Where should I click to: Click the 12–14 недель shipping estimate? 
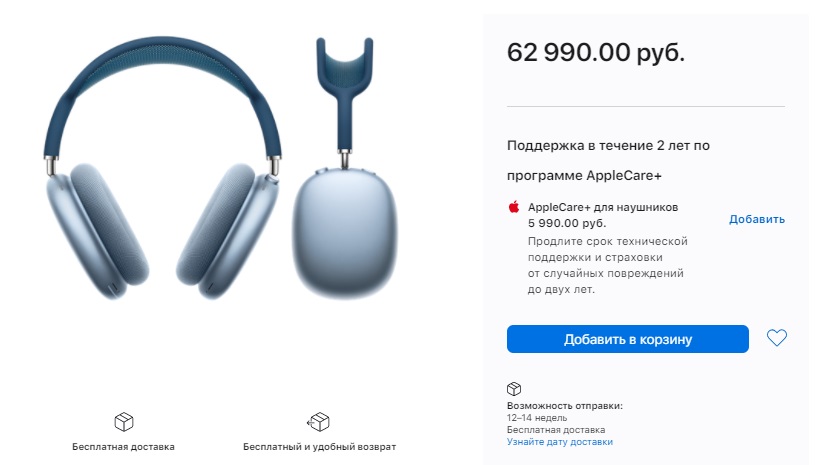537,418
